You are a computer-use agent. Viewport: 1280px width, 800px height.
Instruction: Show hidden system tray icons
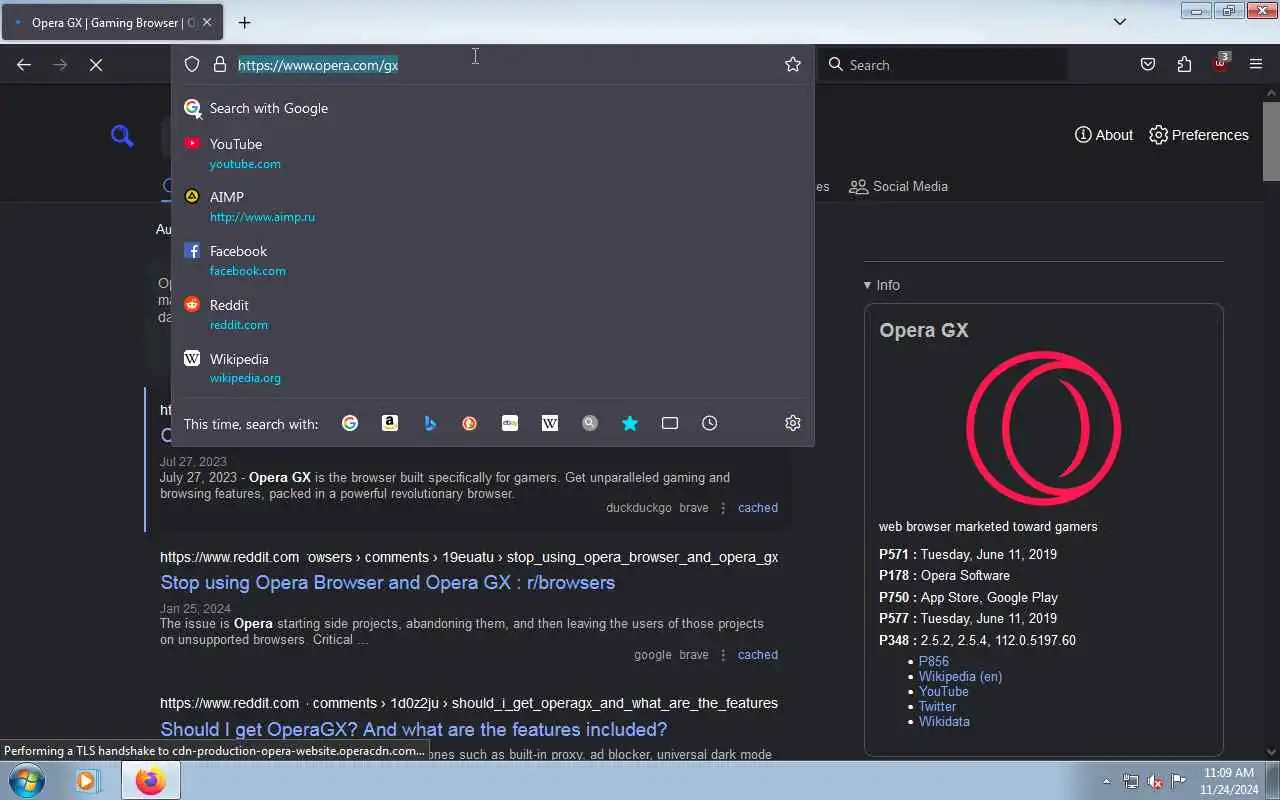tap(1106, 781)
